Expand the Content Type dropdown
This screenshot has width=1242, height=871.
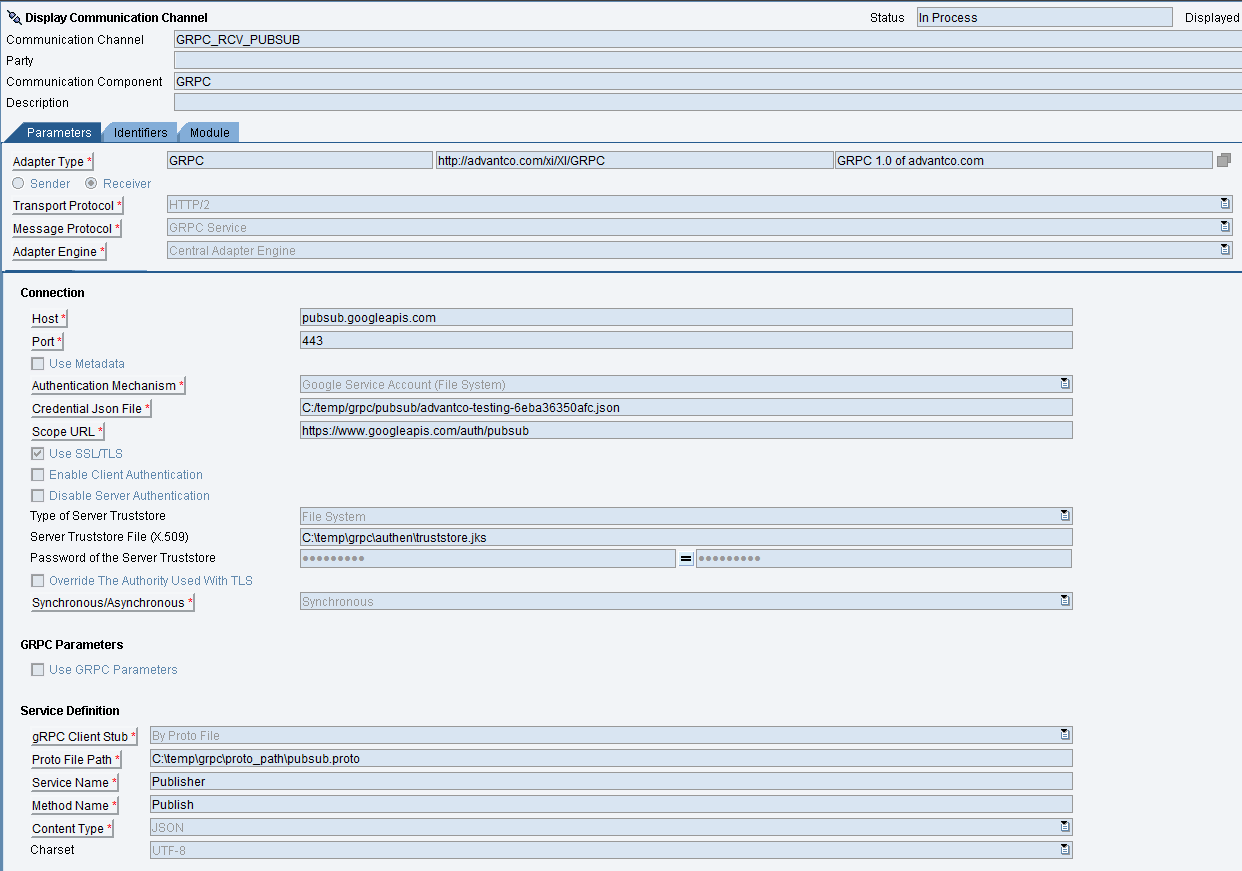click(1065, 826)
